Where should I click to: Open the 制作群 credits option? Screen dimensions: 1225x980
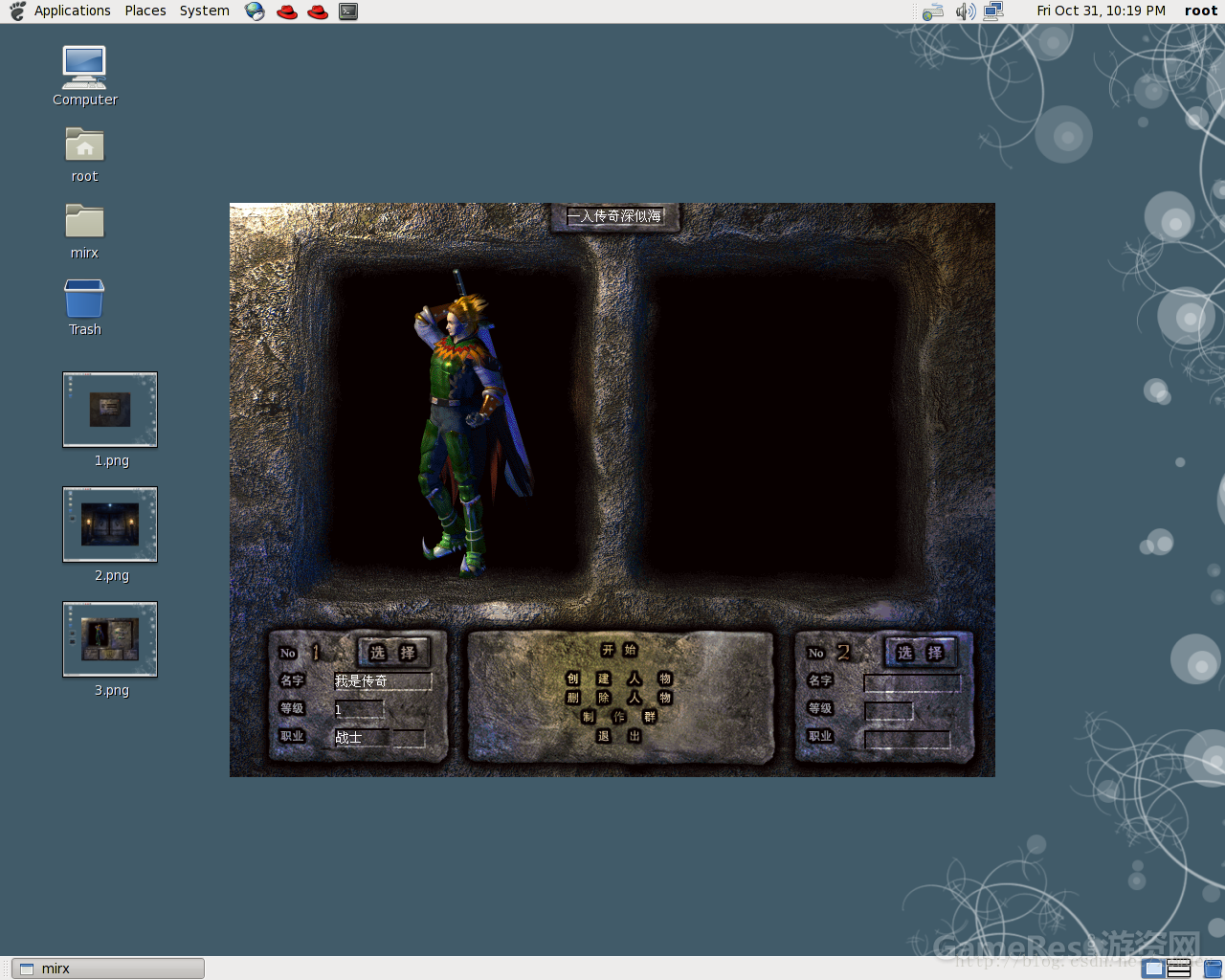(x=619, y=717)
